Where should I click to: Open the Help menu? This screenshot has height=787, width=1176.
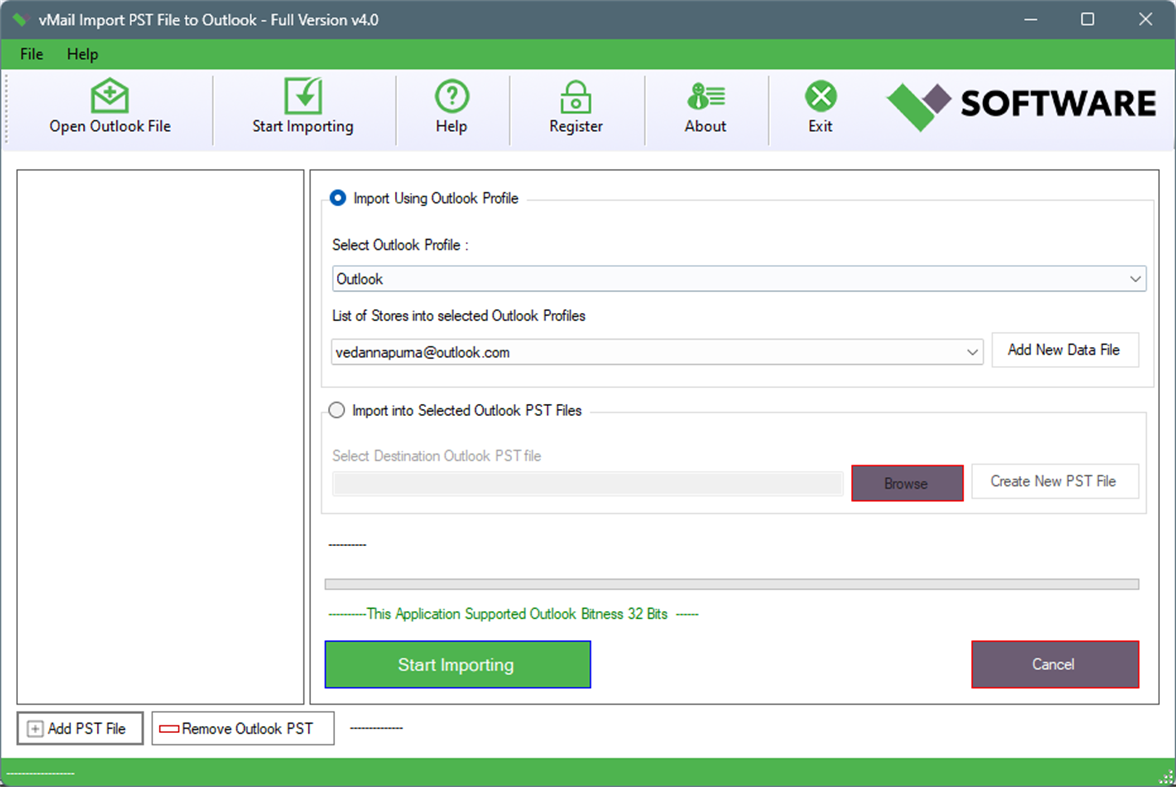click(82, 54)
